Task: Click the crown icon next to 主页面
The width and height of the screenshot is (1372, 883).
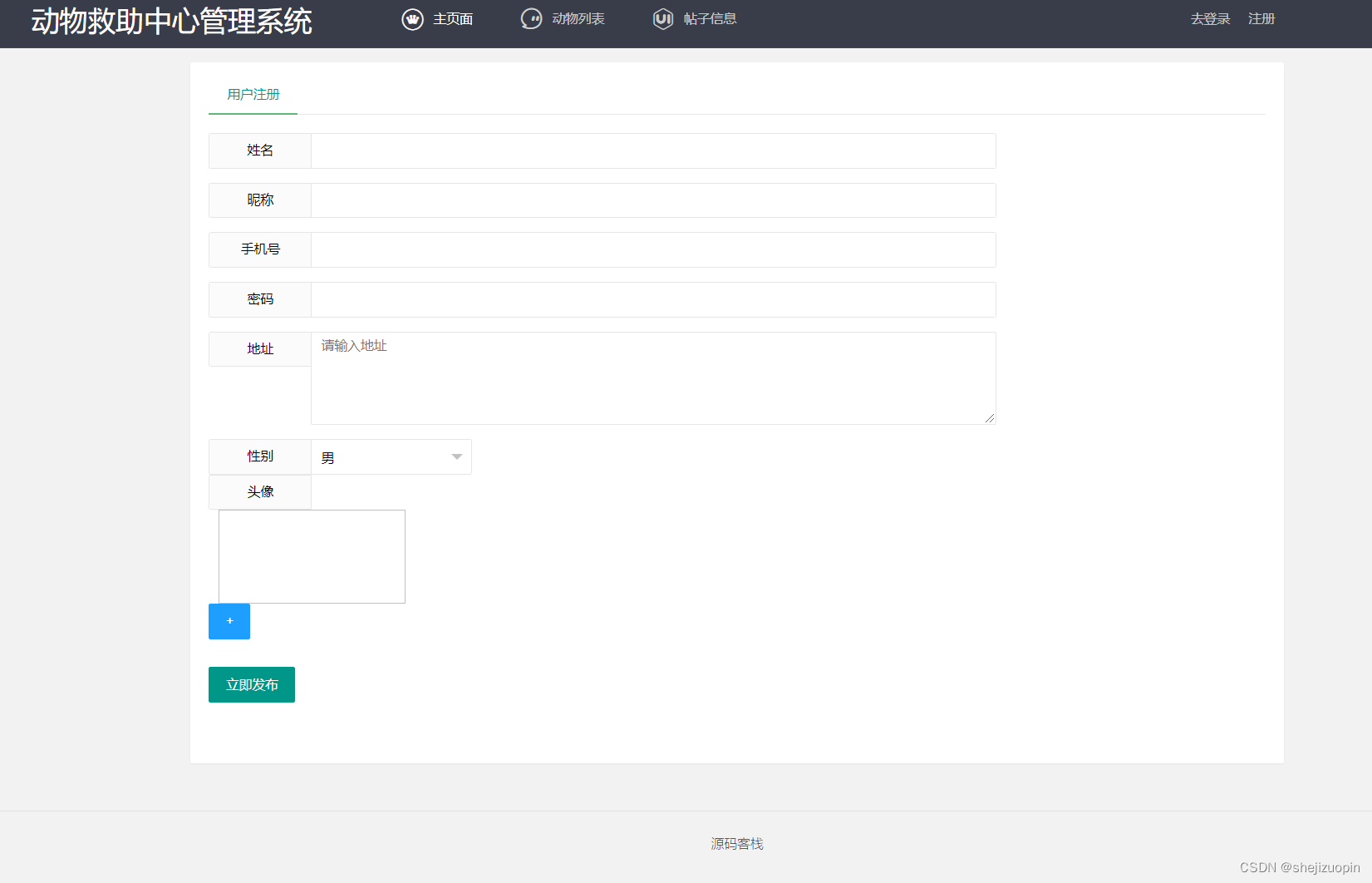Action: [412, 19]
